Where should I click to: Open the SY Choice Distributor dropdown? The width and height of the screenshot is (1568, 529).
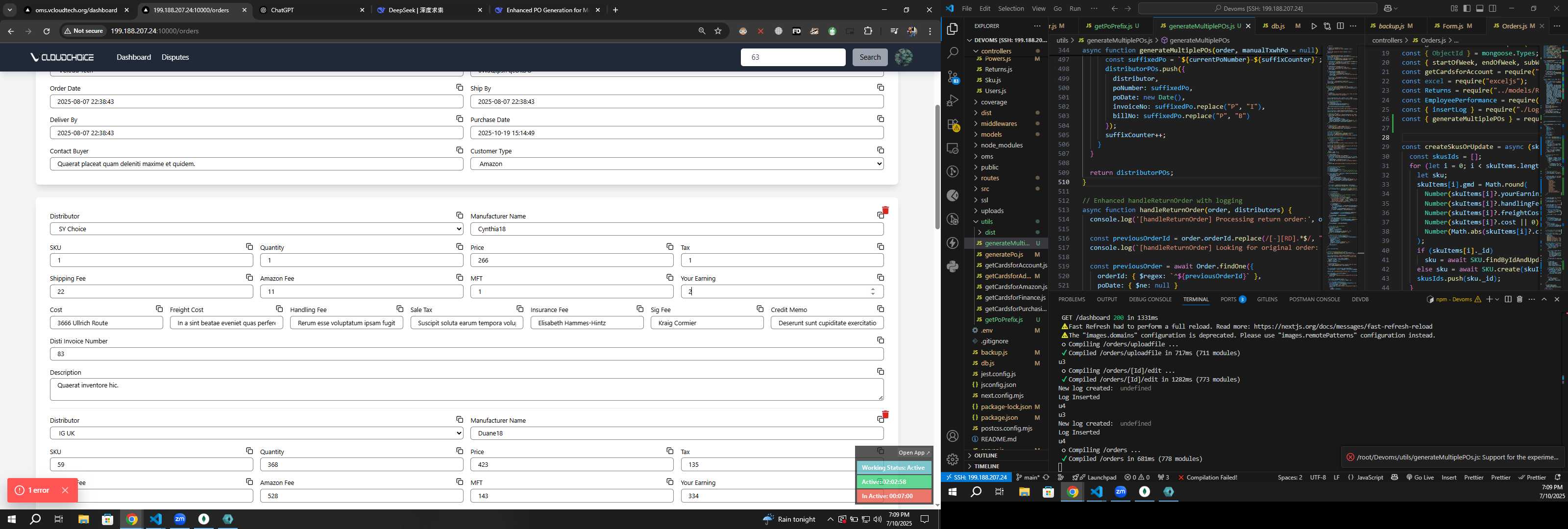coord(256,229)
